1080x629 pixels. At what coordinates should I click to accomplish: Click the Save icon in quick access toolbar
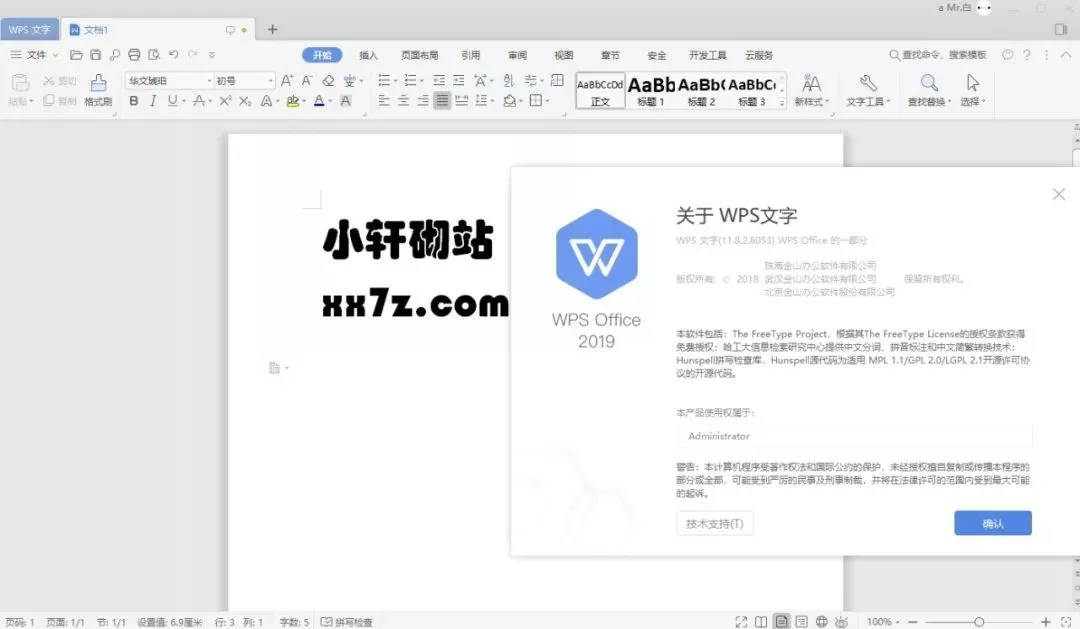tap(96, 55)
